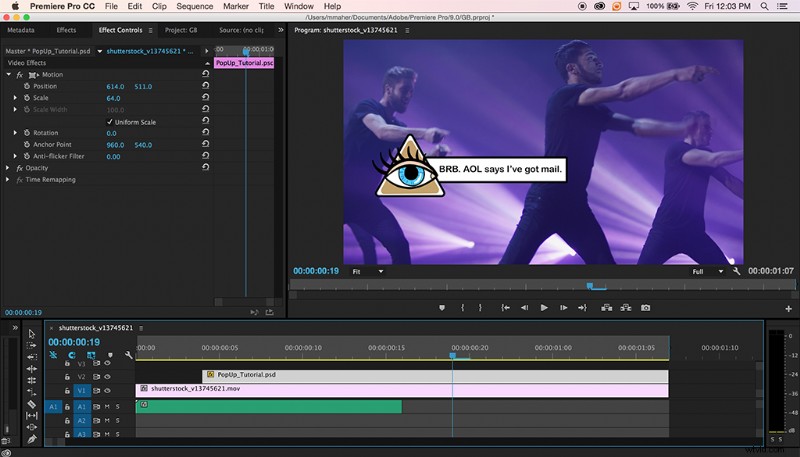Screen dimensions: 800x457
Task: Open Timeline display settings wrench
Action: tap(129, 354)
